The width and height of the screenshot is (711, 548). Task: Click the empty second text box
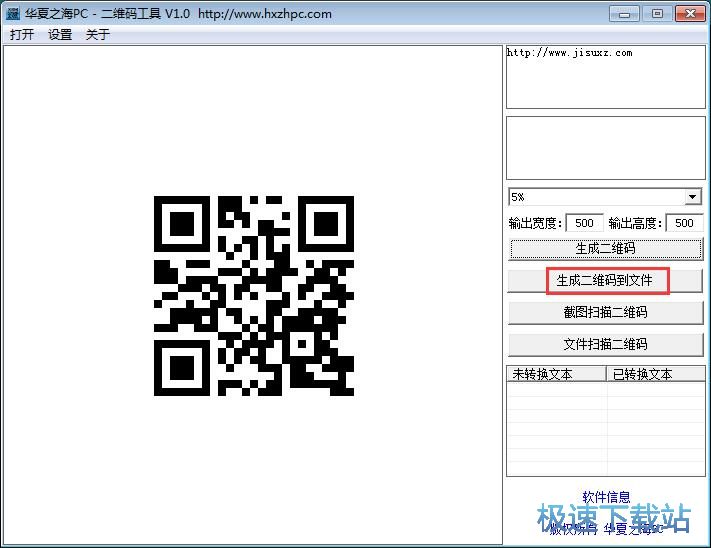(605, 148)
